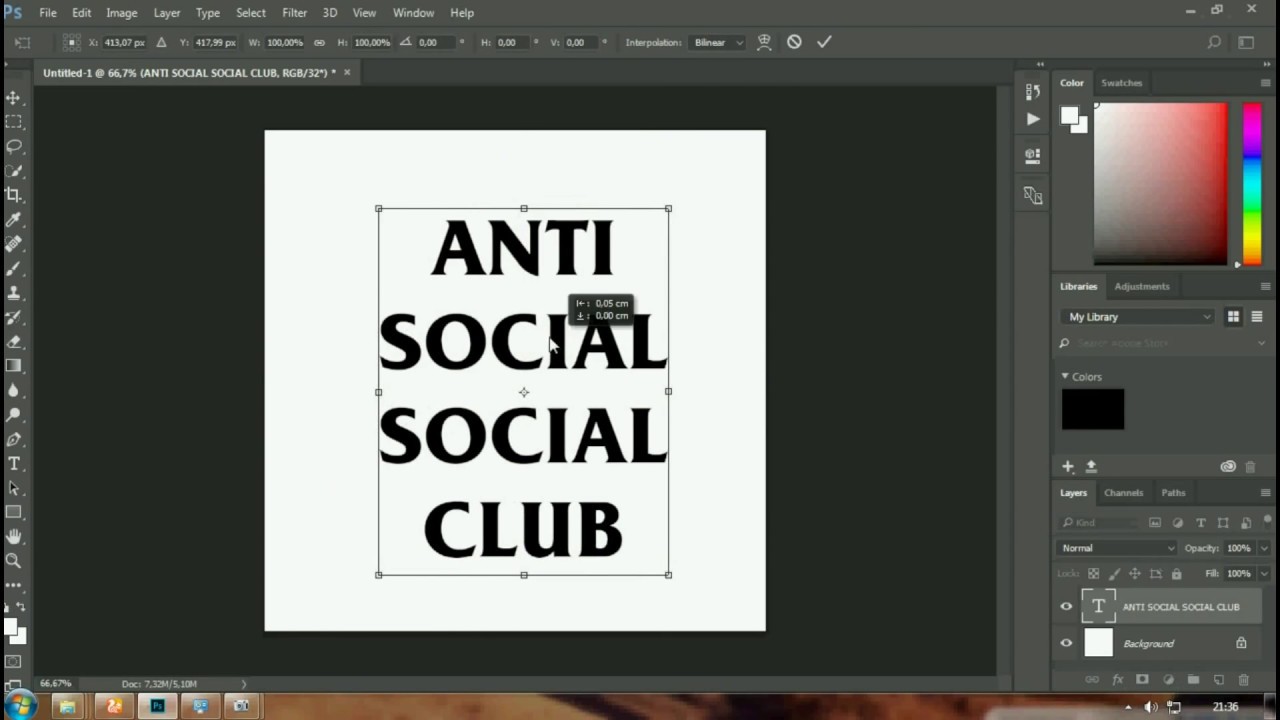Viewport: 1280px width, 720px height.
Task: Open the blend mode dropdown showing Normal
Action: (x=1116, y=547)
